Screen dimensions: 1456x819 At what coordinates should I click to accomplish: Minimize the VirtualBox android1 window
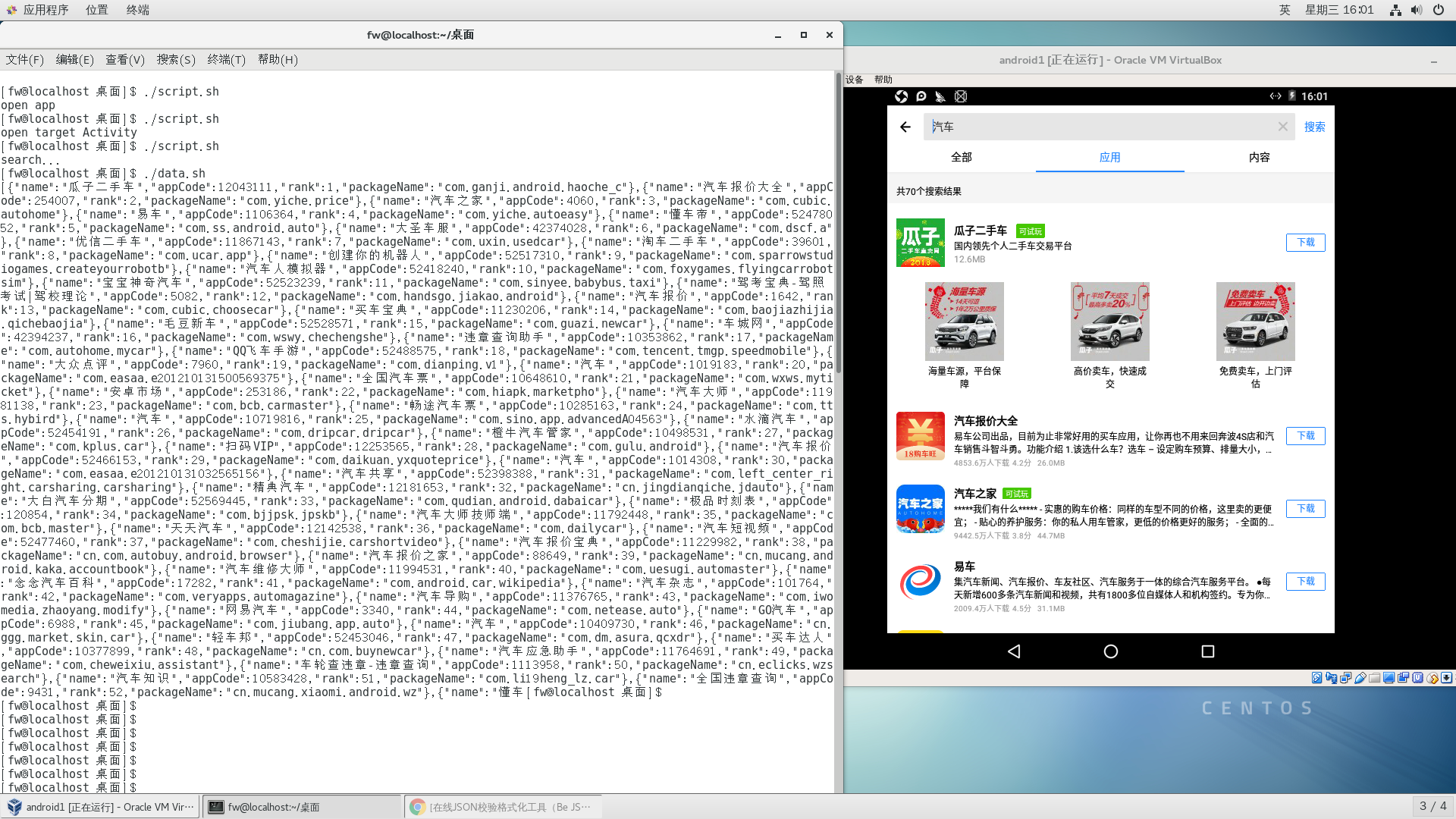(x=1434, y=61)
